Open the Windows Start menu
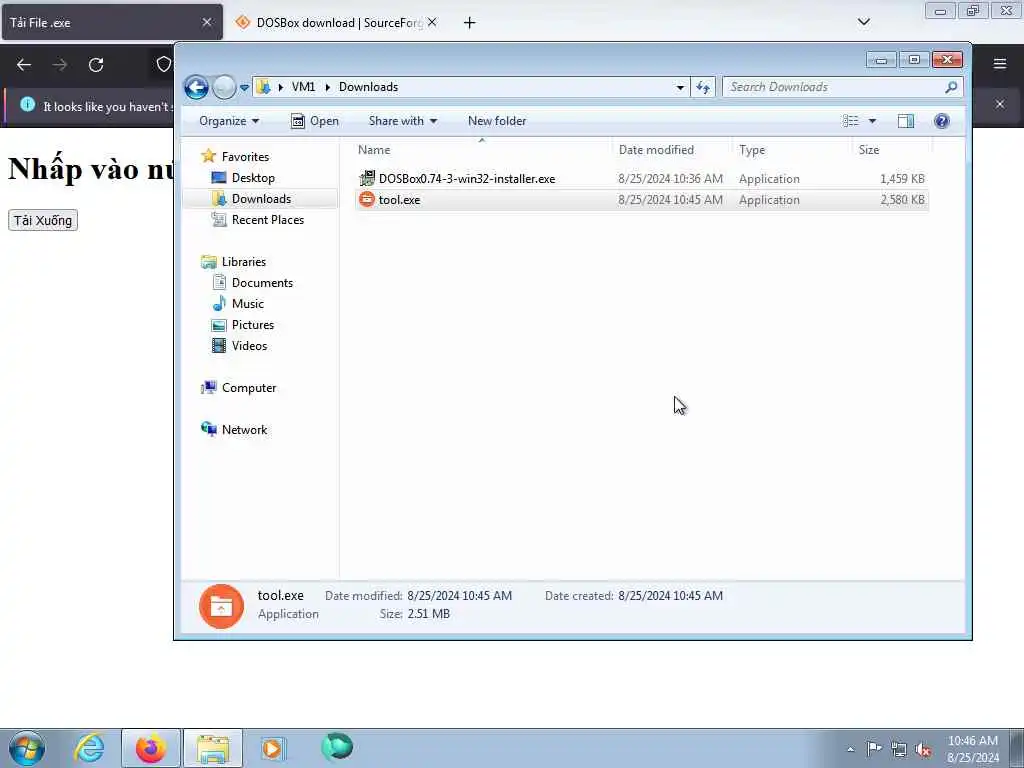The image size is (1024, 768). tap(27, 748)
